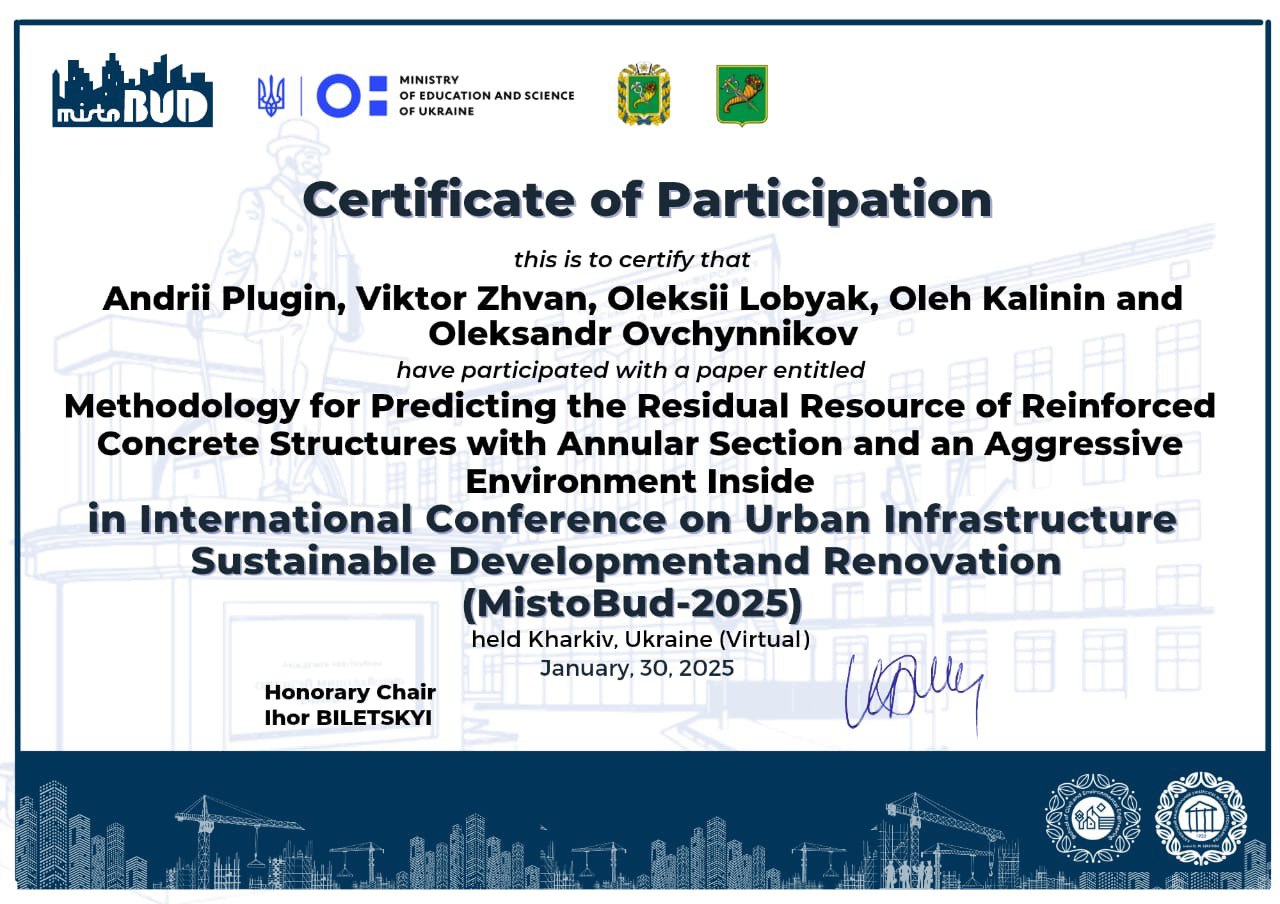This screenshot has width=1280, height=904.
Task: Click the "Certificate of Participation" heading
Action: 647,199
